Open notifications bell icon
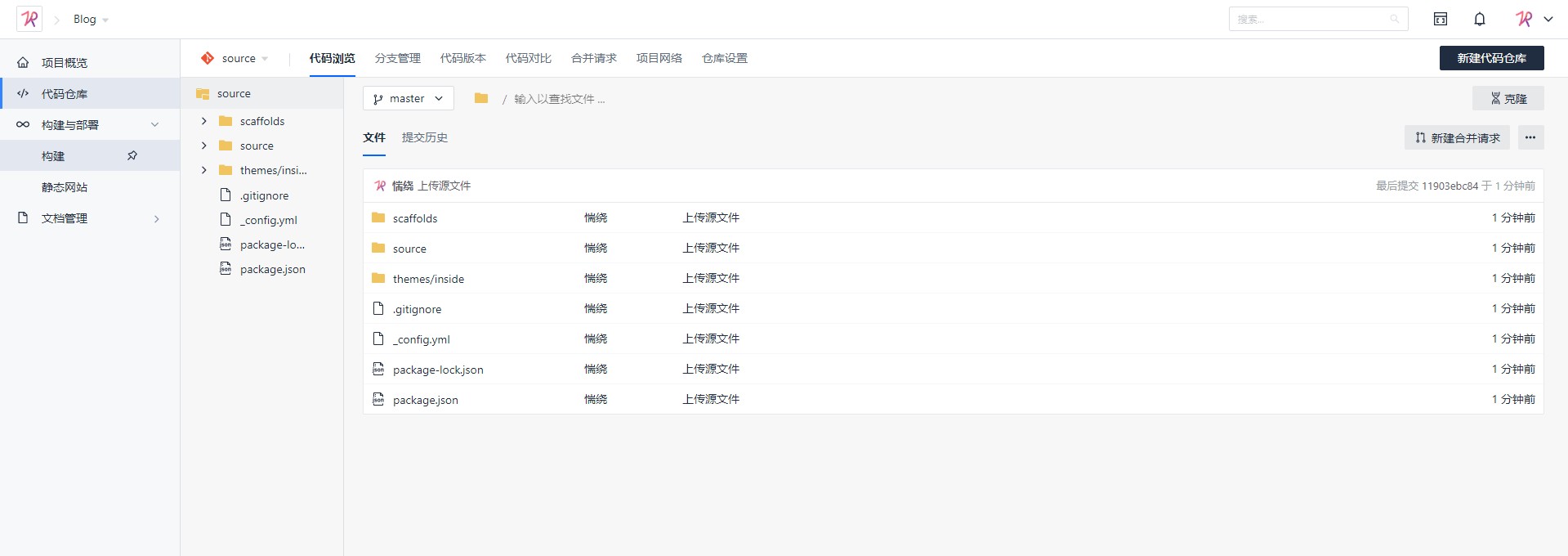The height and width of the screenshot is (556, 1568). [x=1480, y=19]
